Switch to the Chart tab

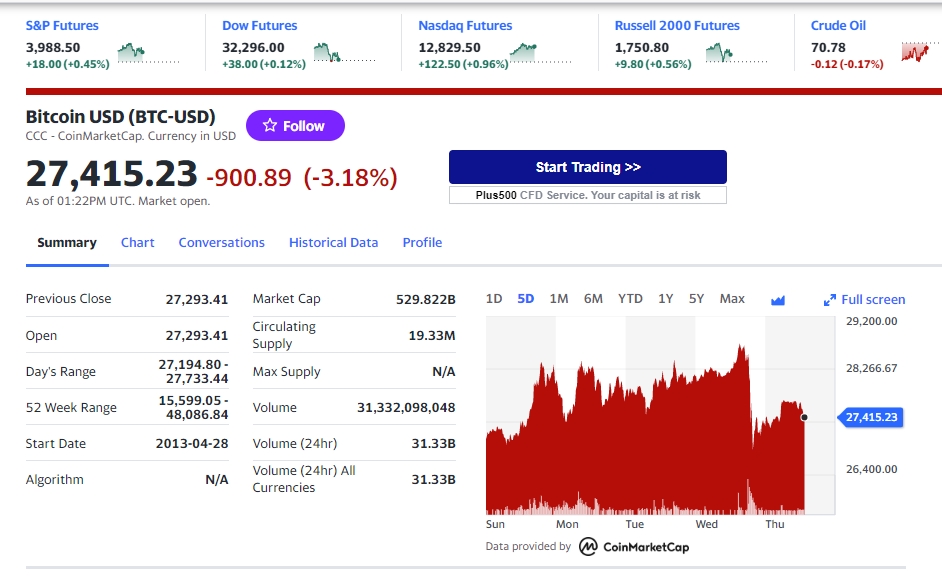point(138,242)
